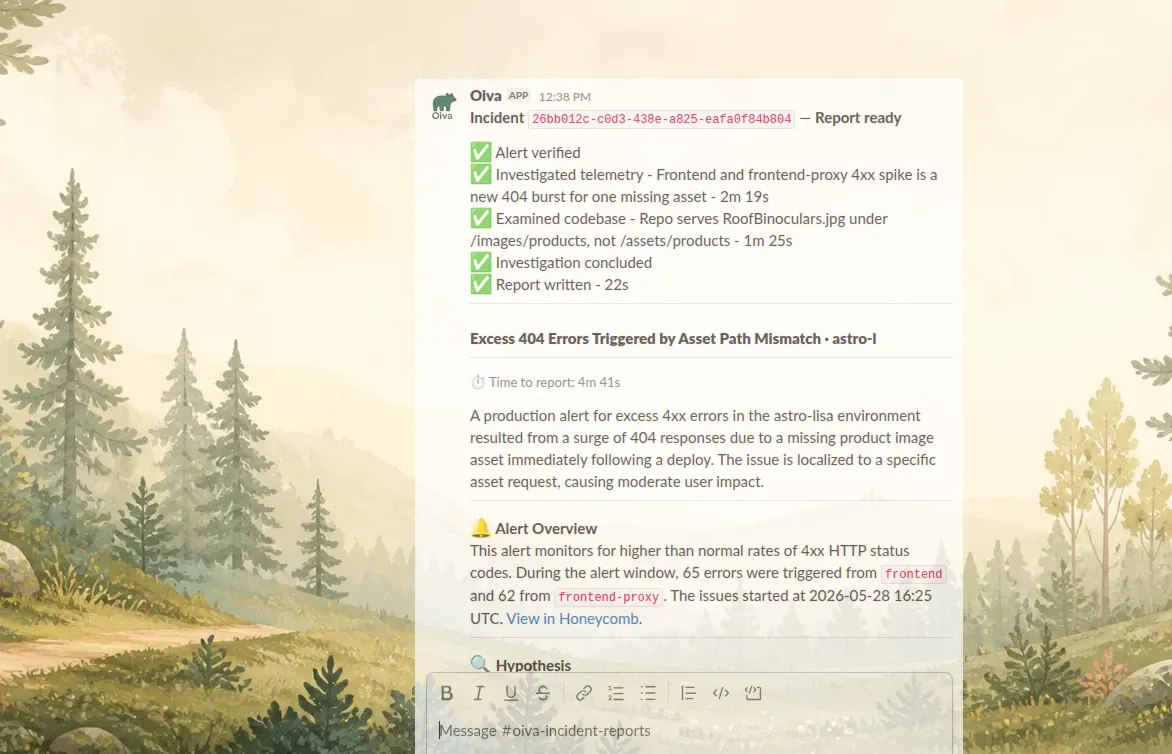Focus the Message #oiva-incident-reports field
Screen dimensions: 1172x754
[689, 730]
